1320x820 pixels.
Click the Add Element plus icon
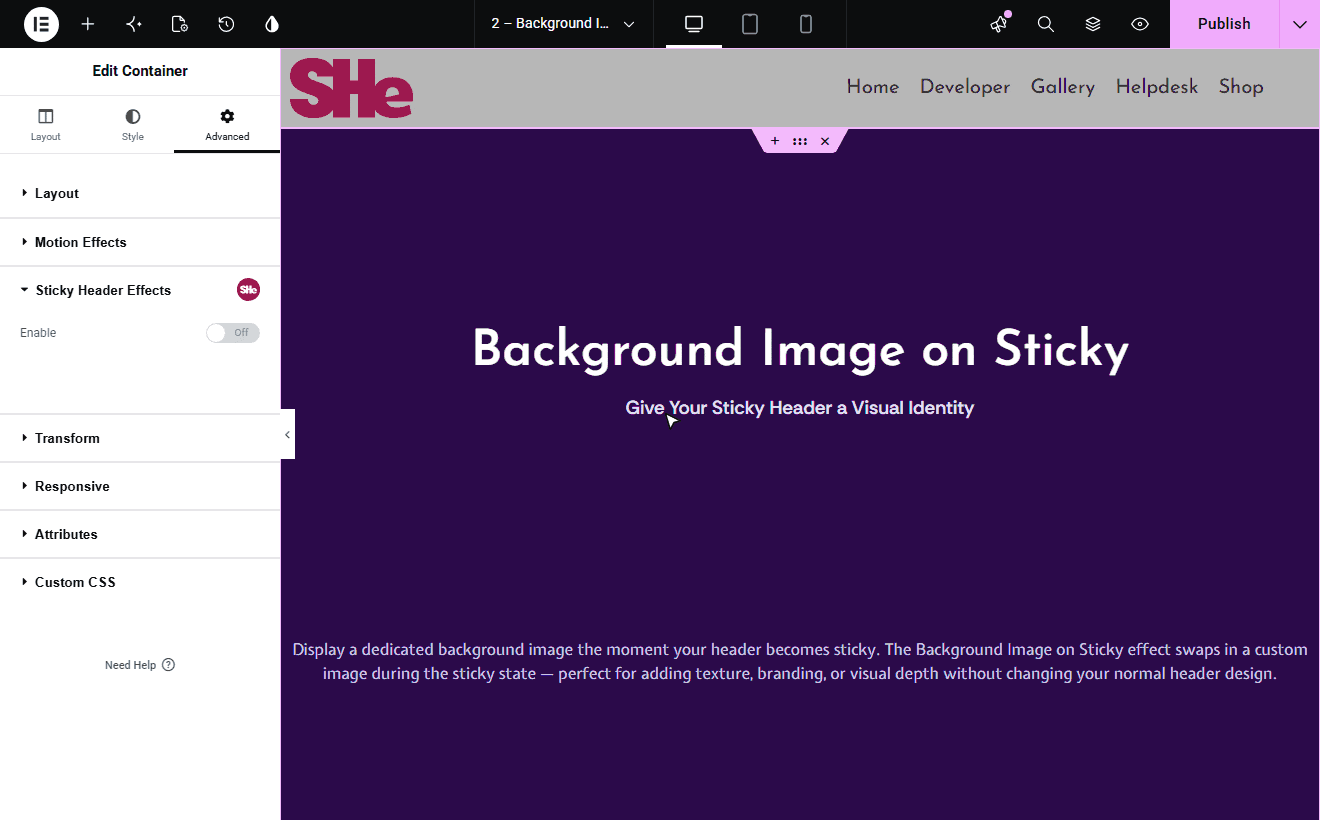click(x=88, y=24)
